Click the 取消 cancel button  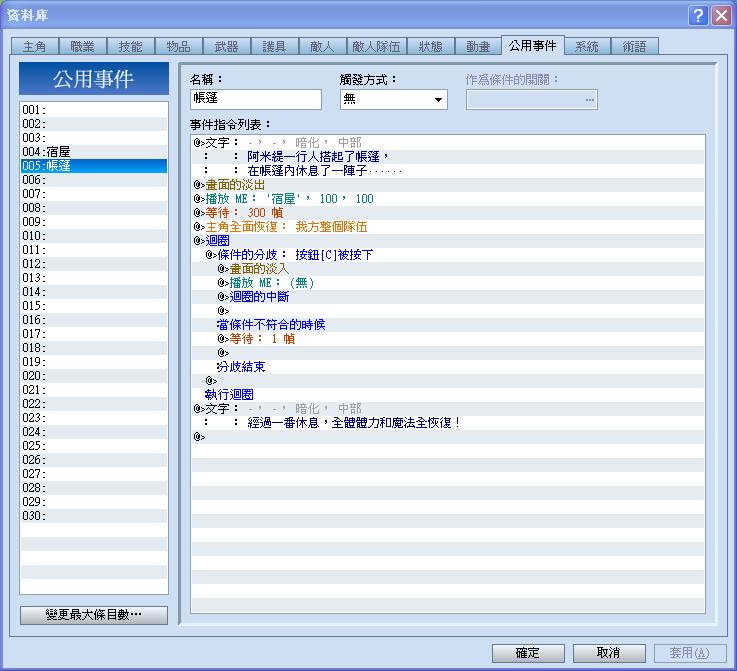609,653
